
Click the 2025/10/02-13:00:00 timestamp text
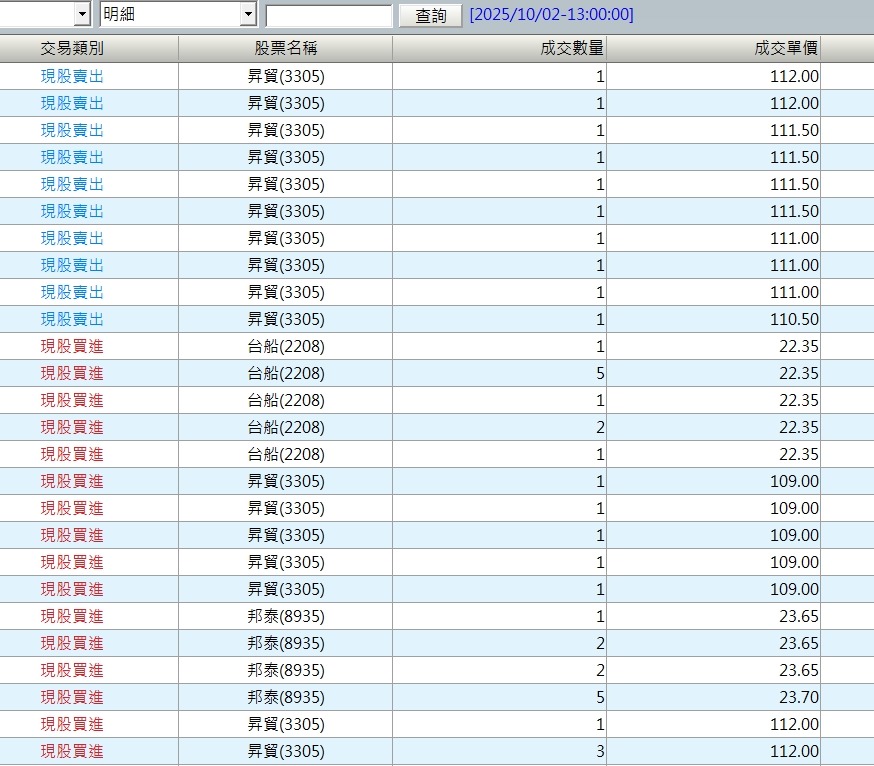[551, 15]
